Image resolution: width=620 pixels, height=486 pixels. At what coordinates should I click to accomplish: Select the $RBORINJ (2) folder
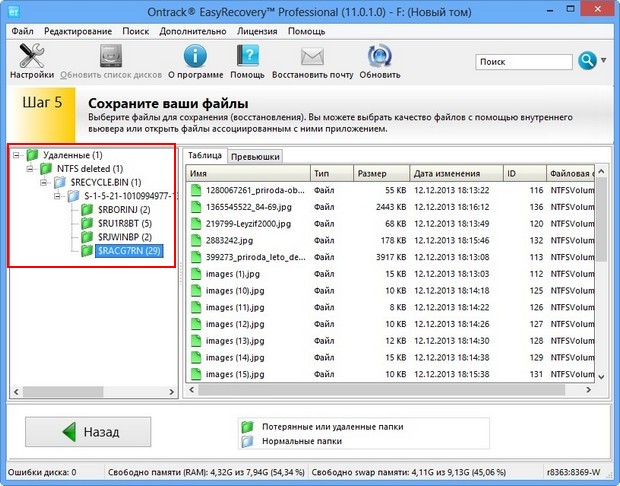click(124, 210)
